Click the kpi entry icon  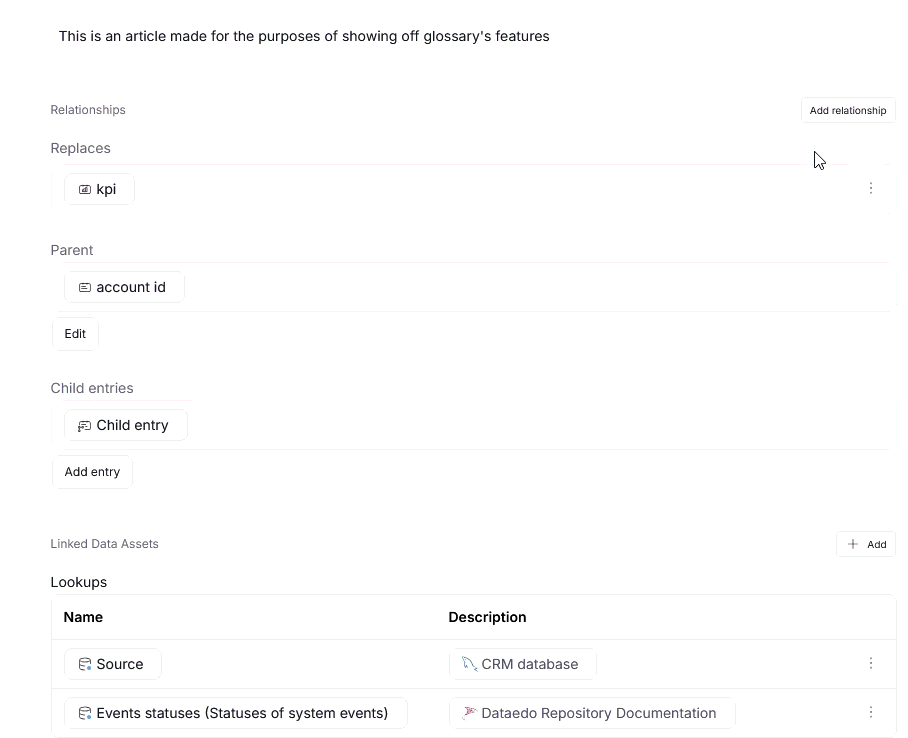[x=85, y=190]
